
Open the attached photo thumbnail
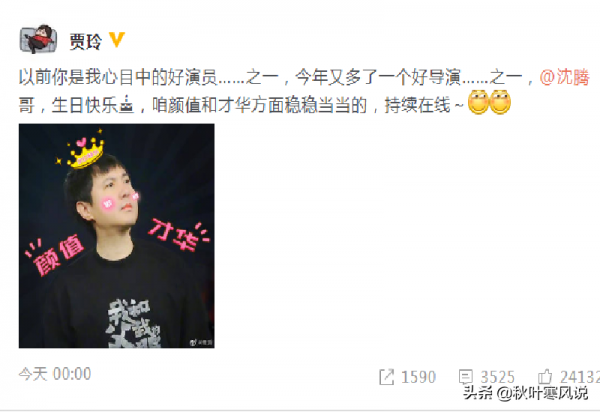pos(117,236)
